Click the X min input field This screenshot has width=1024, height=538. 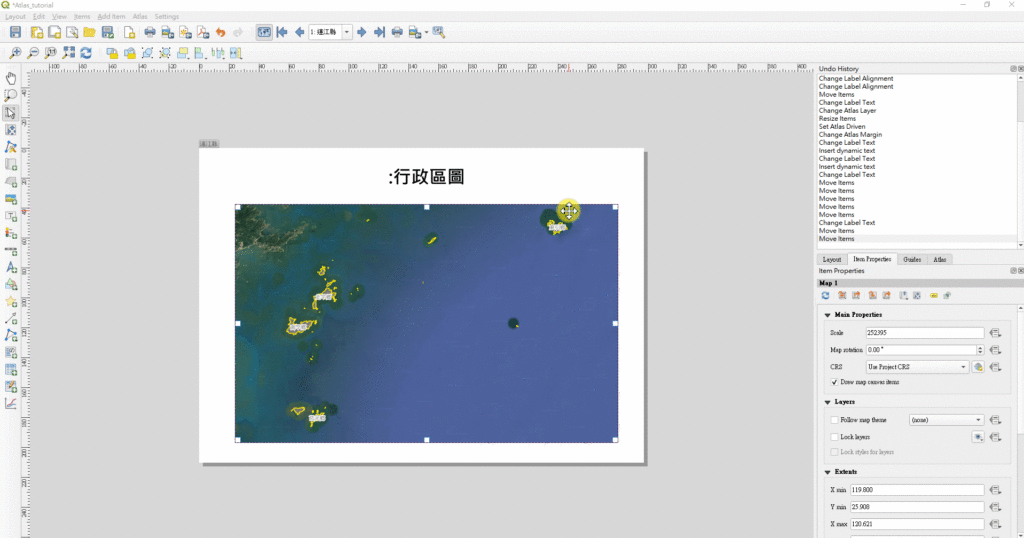(x=917, y=490)
